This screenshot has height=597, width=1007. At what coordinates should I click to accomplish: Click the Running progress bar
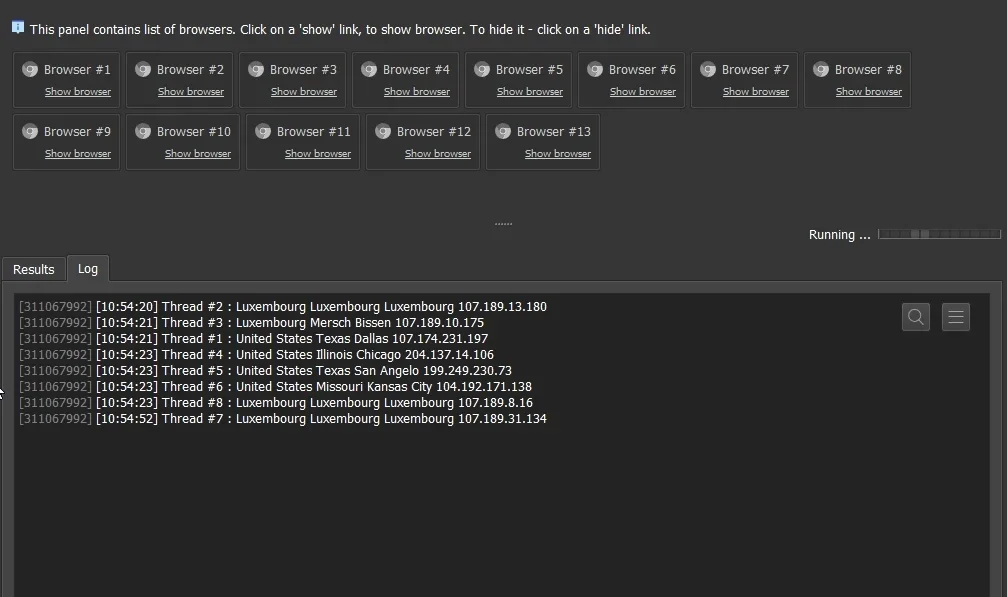(x=939, y=234)
